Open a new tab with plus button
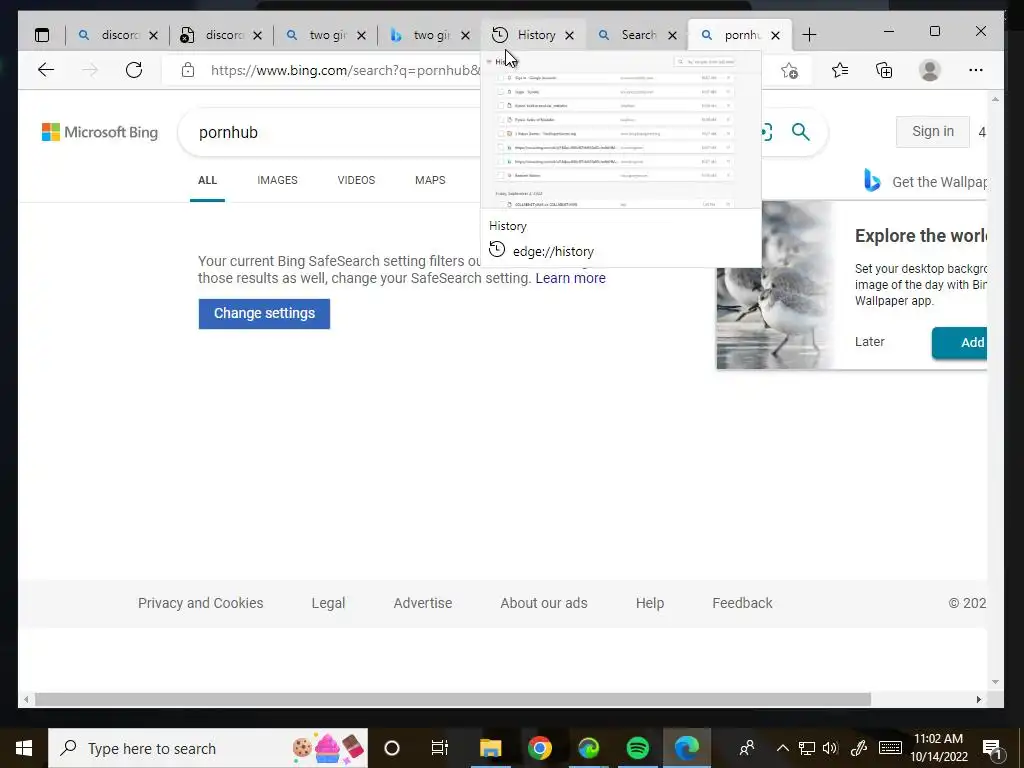 pos(809,35)
